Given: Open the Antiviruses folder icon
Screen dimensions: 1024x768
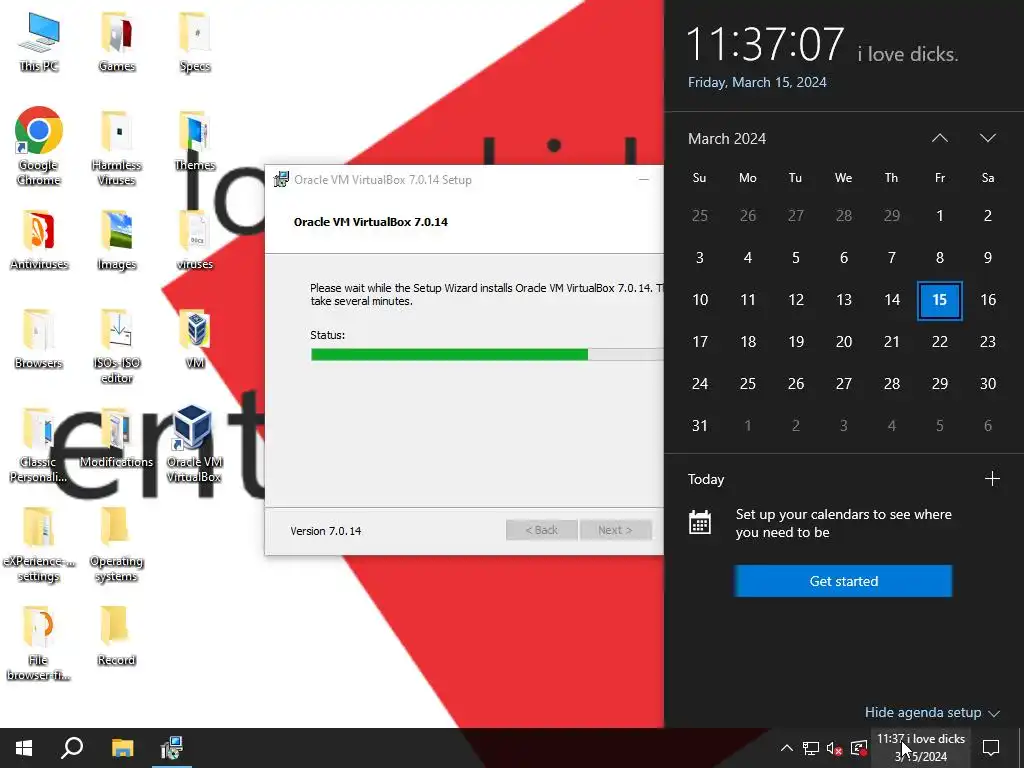Looking at the screenshot, I should 39,239.
